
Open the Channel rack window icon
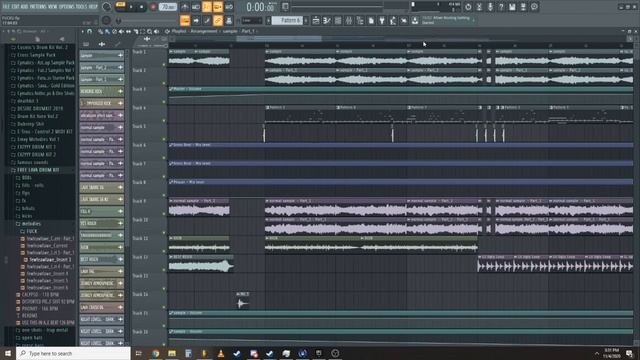point(338,20)
